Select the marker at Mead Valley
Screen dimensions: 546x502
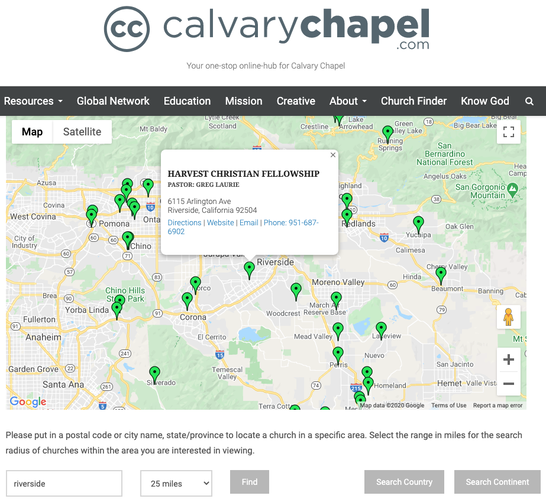[338, 331]
